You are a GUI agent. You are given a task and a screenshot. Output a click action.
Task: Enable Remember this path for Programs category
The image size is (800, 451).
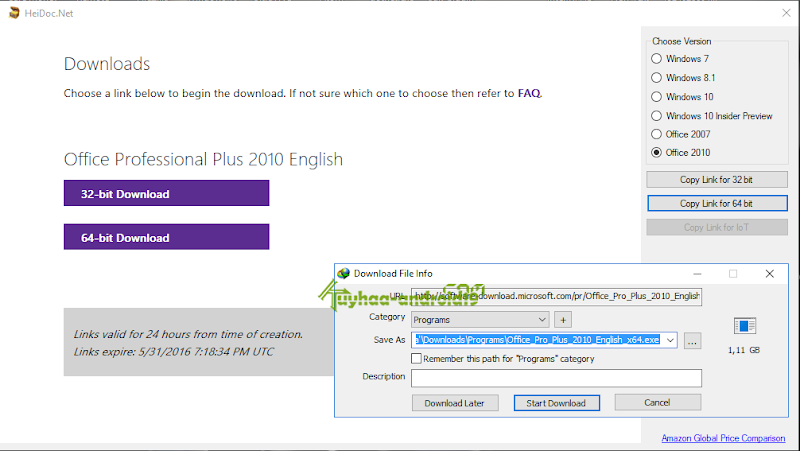tap(416, 359)
